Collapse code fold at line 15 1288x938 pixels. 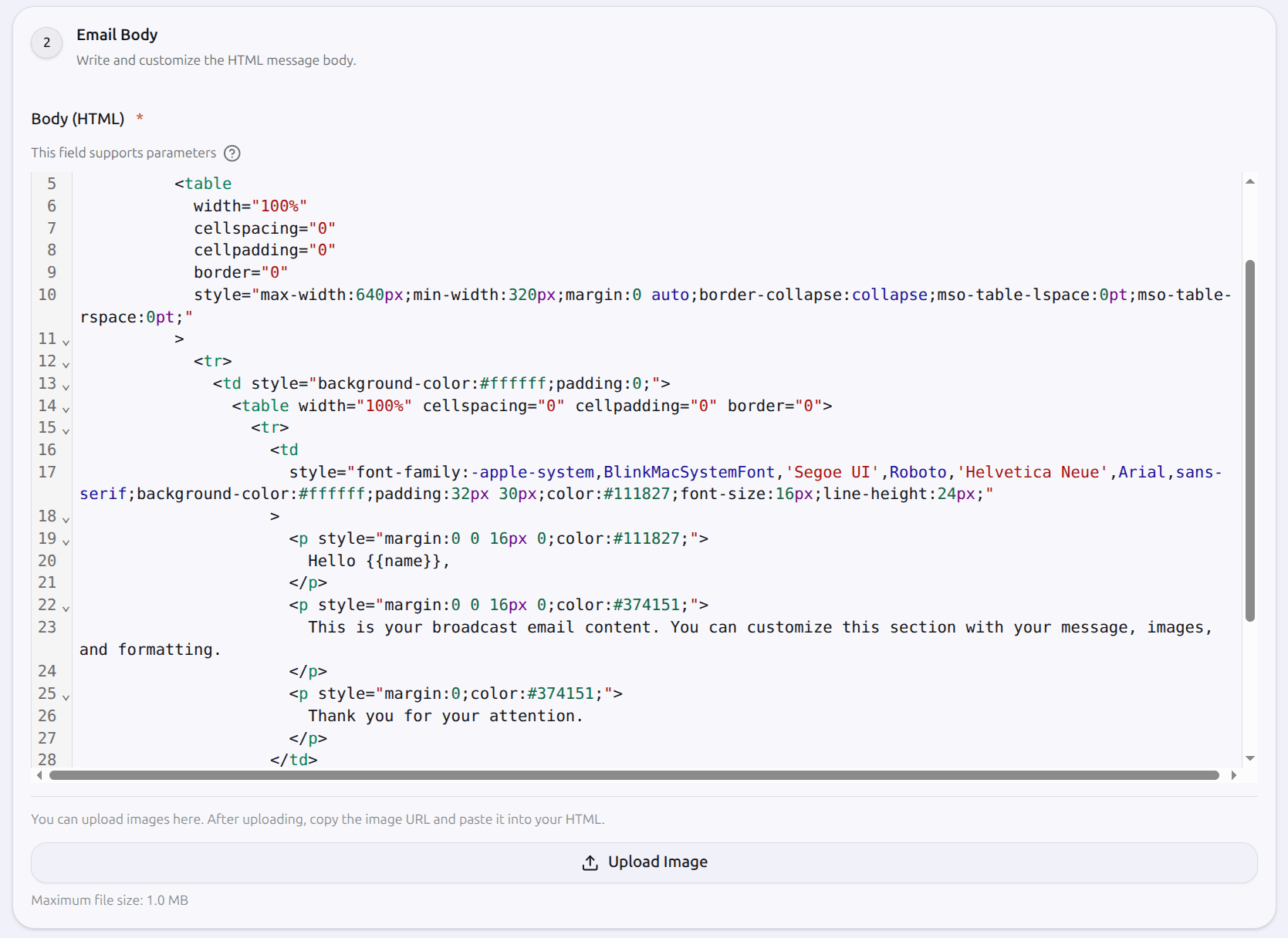[x=66, y=430]
